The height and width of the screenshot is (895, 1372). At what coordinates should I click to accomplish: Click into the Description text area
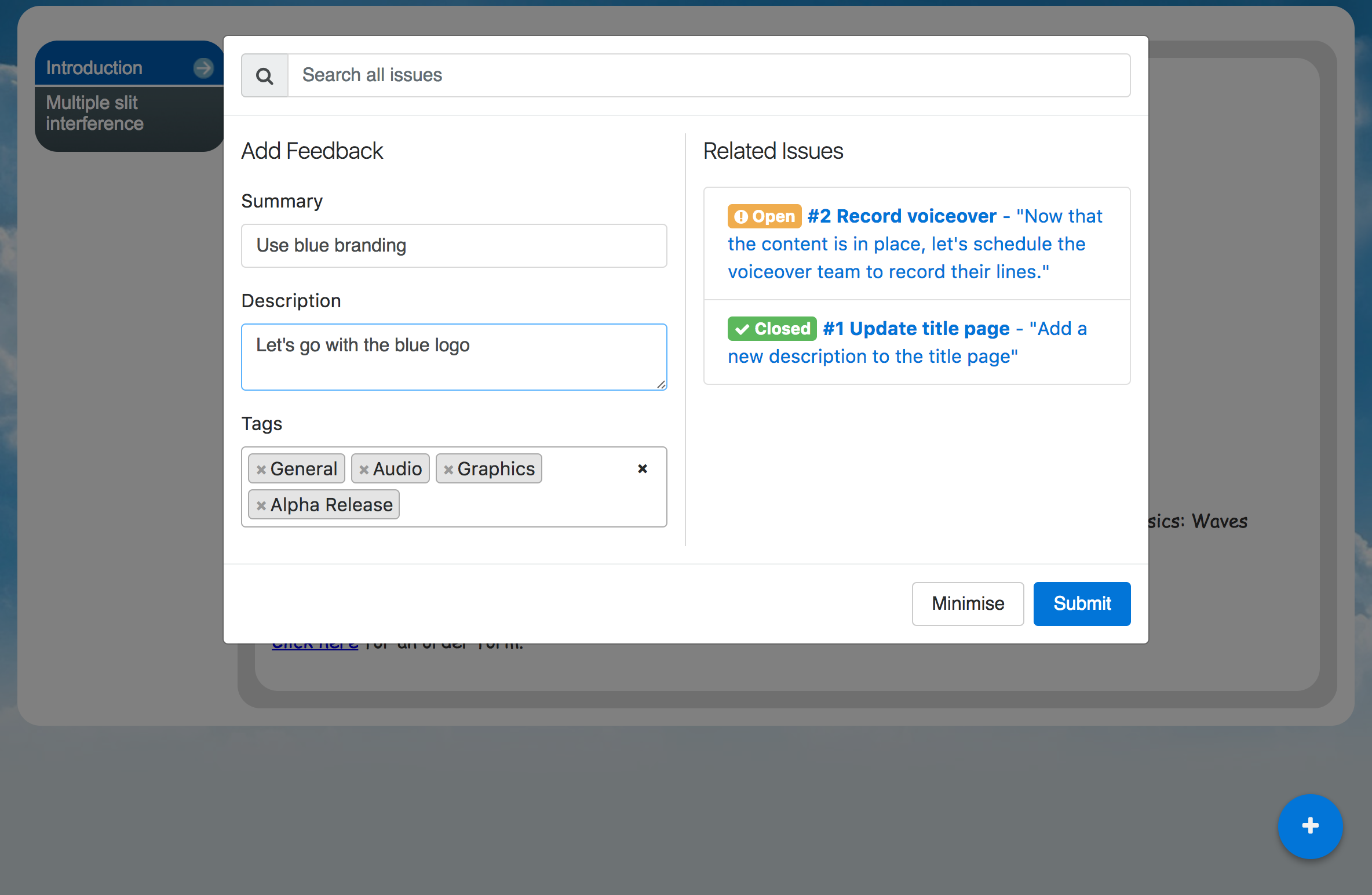[x=454, y=365]
